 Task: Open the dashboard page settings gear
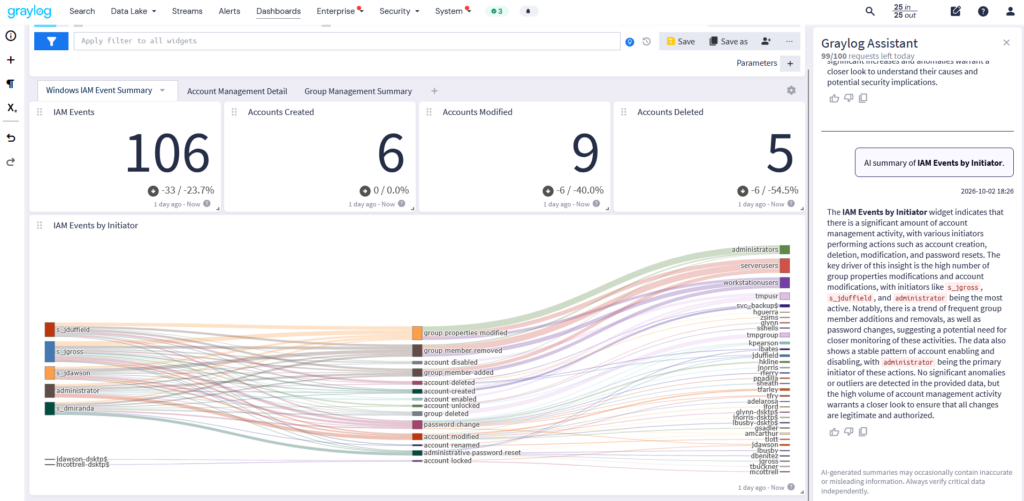791,90
